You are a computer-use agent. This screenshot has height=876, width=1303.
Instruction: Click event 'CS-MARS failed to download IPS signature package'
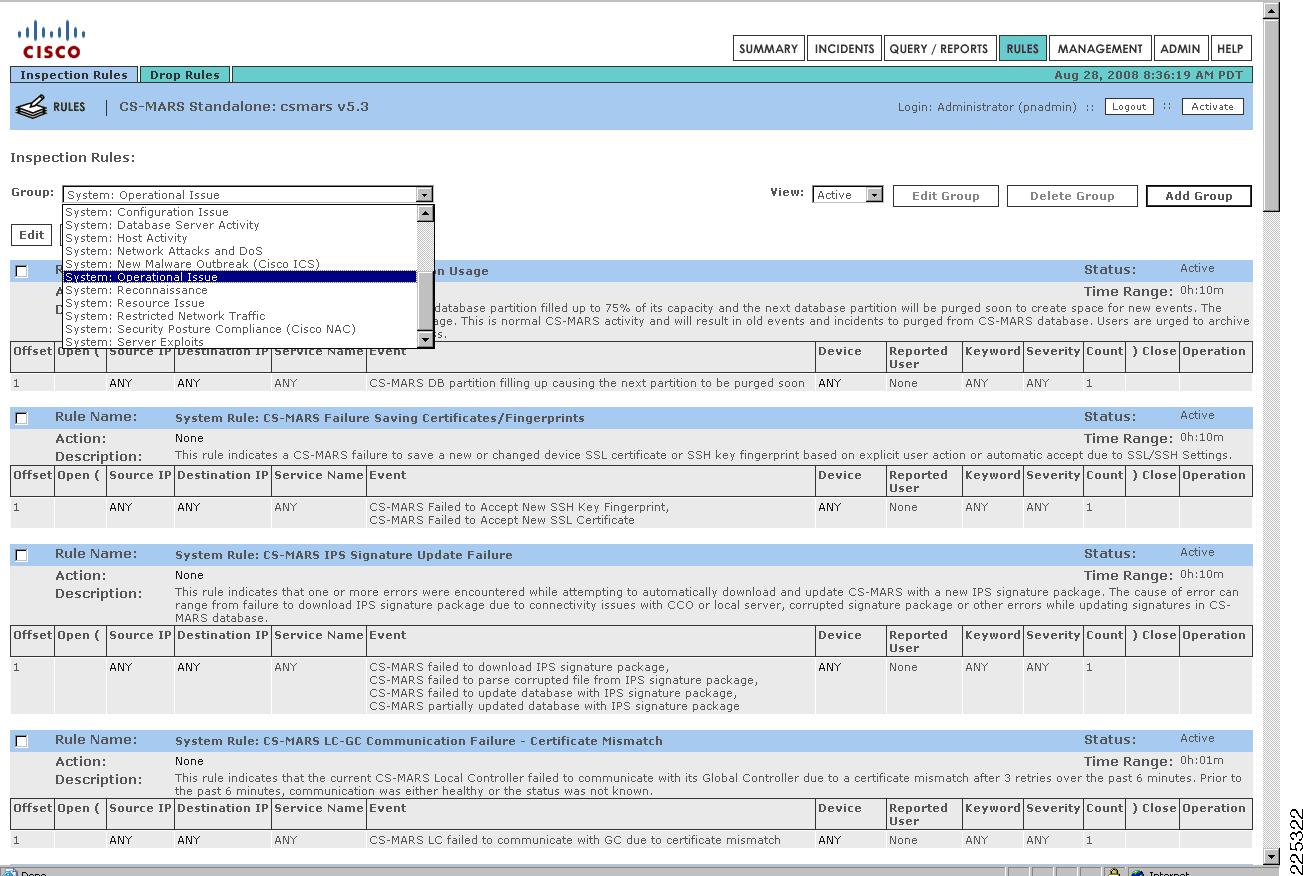(519, 667)
